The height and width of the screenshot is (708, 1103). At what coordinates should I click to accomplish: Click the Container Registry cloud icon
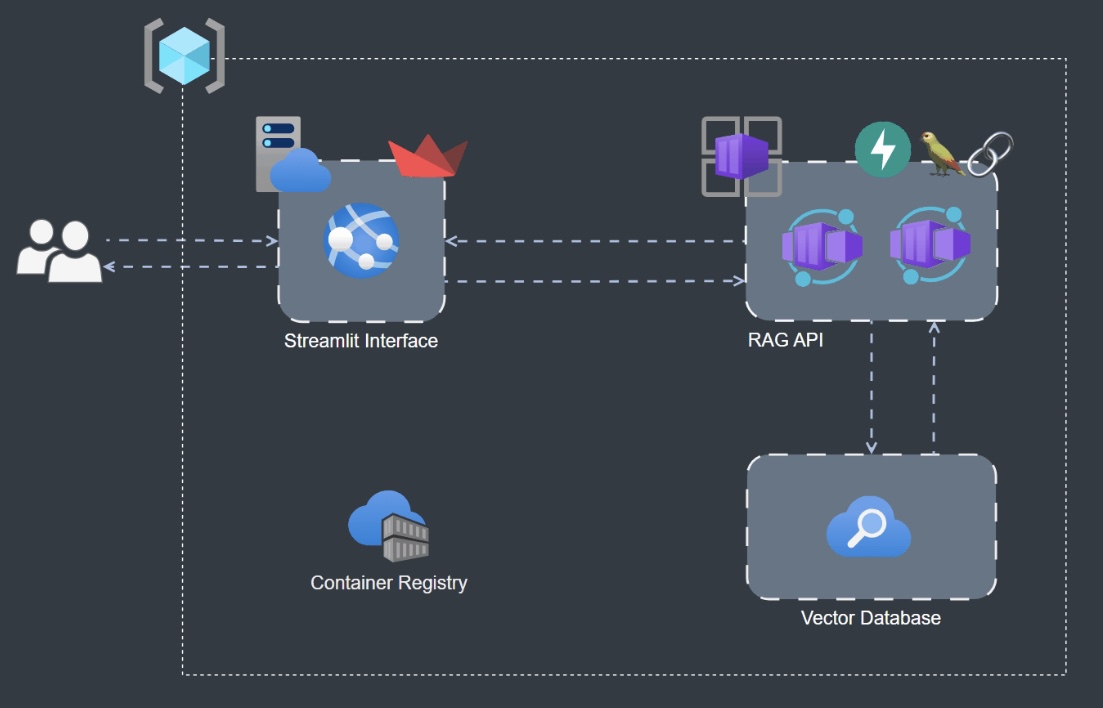pyautogui.click(x=389, y=525)
